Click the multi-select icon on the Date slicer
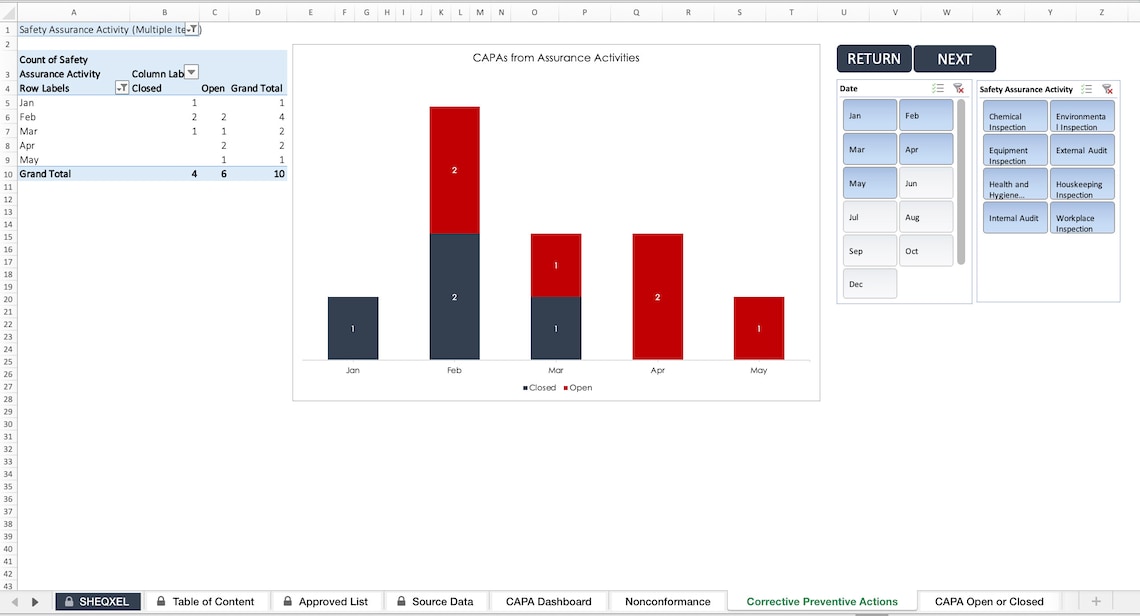 tap(938, 88)
